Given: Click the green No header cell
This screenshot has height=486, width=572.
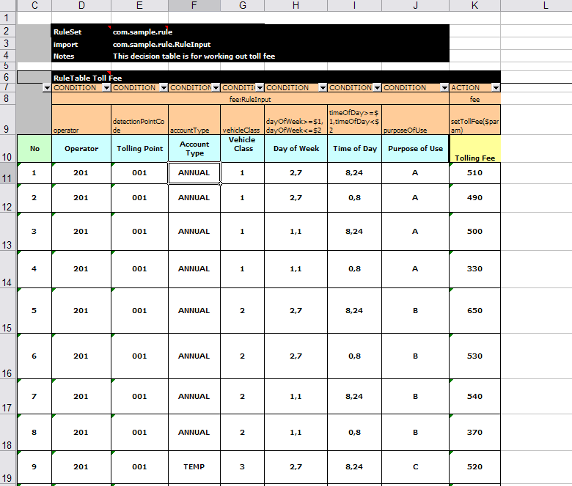Looking at the screenshot, I should pos(34,148).
